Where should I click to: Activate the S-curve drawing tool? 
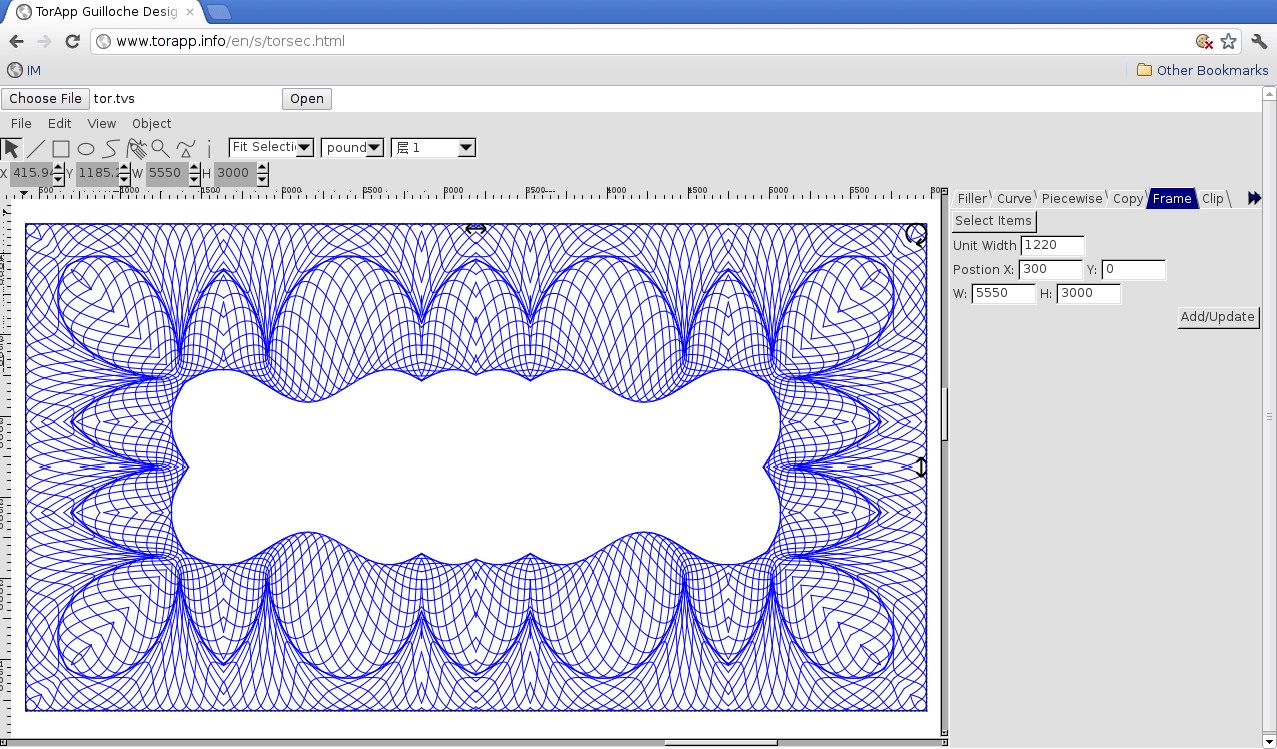(x=111, y=148)
